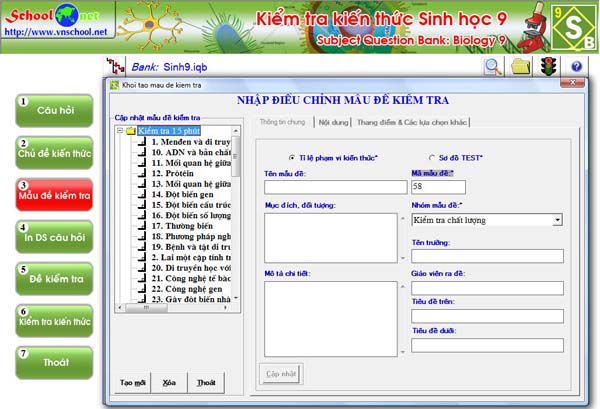The height and width of the screenshot is (409, 600).
Task: Click Mô tả chi tiết scroll up arrow
Action: 403,286
